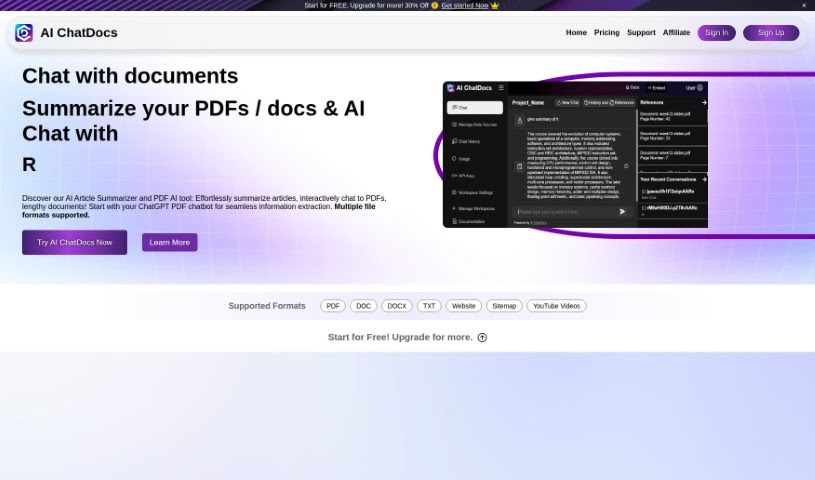Open the Affiliate page
Screen dimensions: 815x480
tap(676, 32)
